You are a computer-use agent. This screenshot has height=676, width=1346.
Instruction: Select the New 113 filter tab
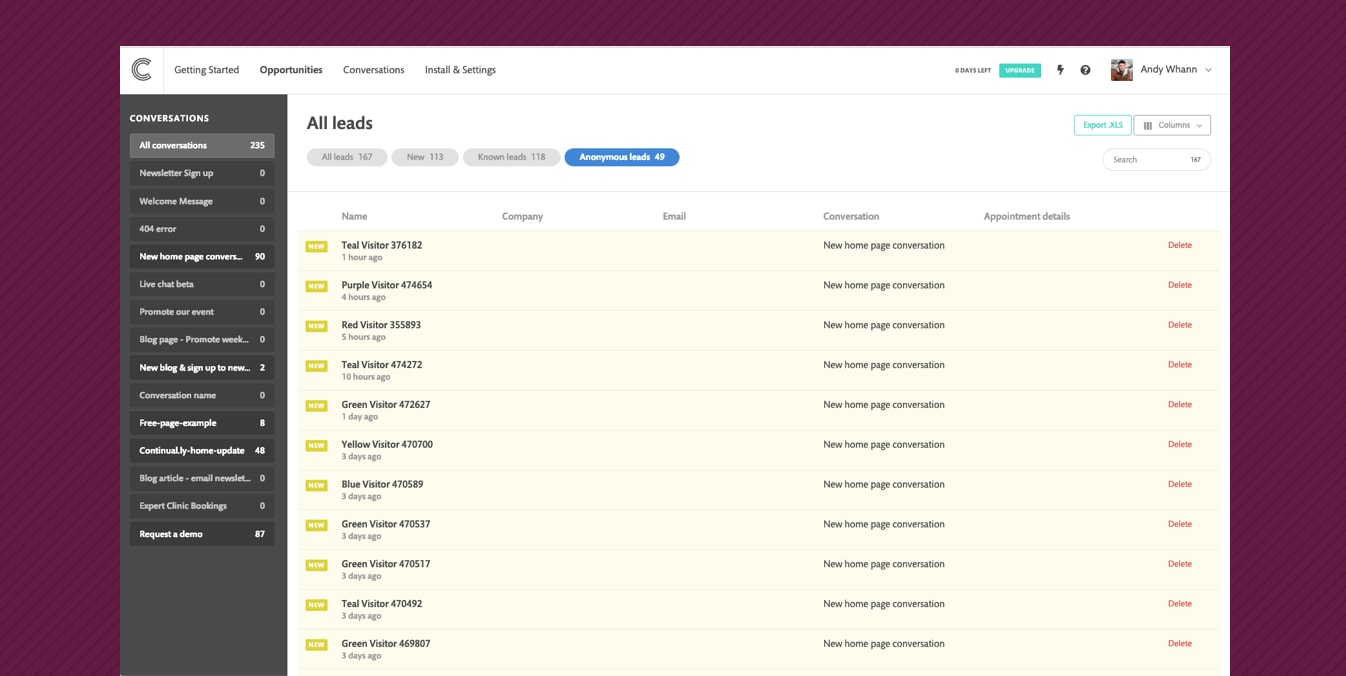(x=425, y=157)
